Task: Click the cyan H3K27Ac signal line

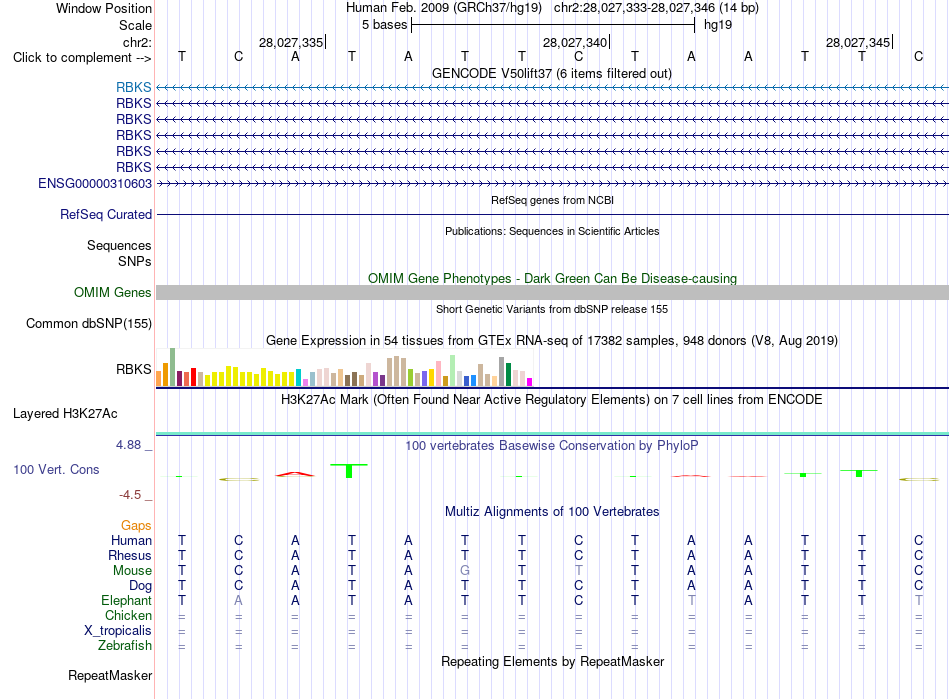Action: point(552,434)
